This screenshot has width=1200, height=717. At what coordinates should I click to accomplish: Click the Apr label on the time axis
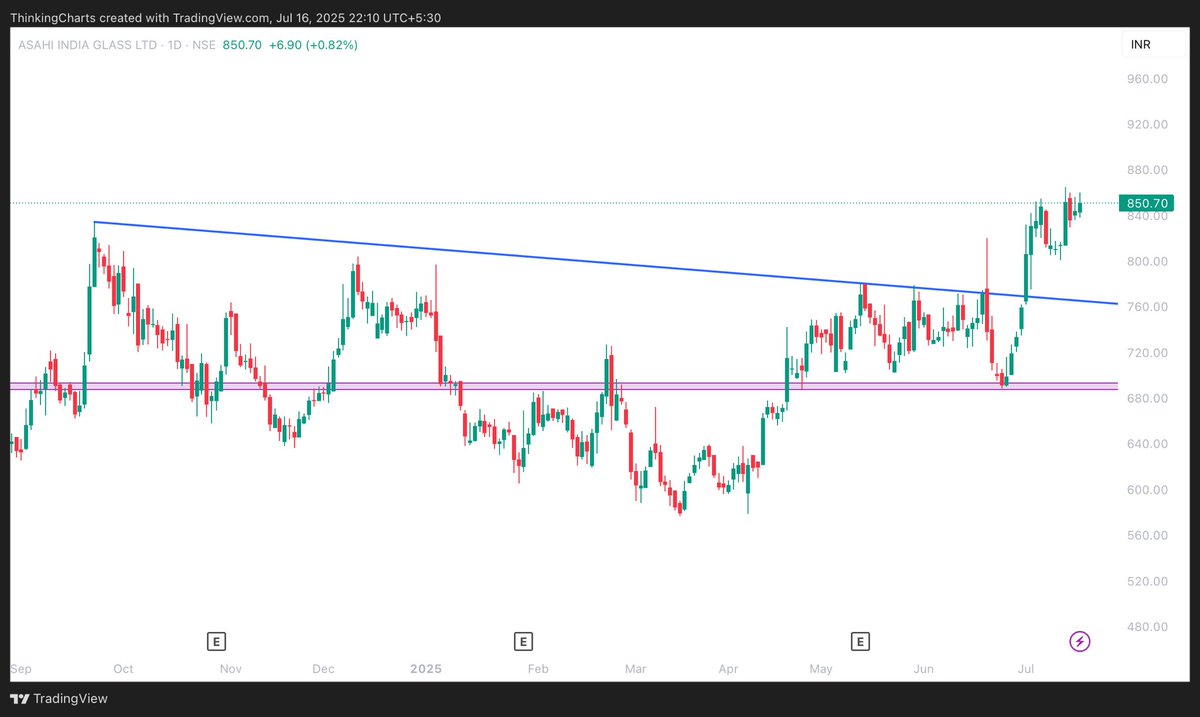click(x=728, y=669)
